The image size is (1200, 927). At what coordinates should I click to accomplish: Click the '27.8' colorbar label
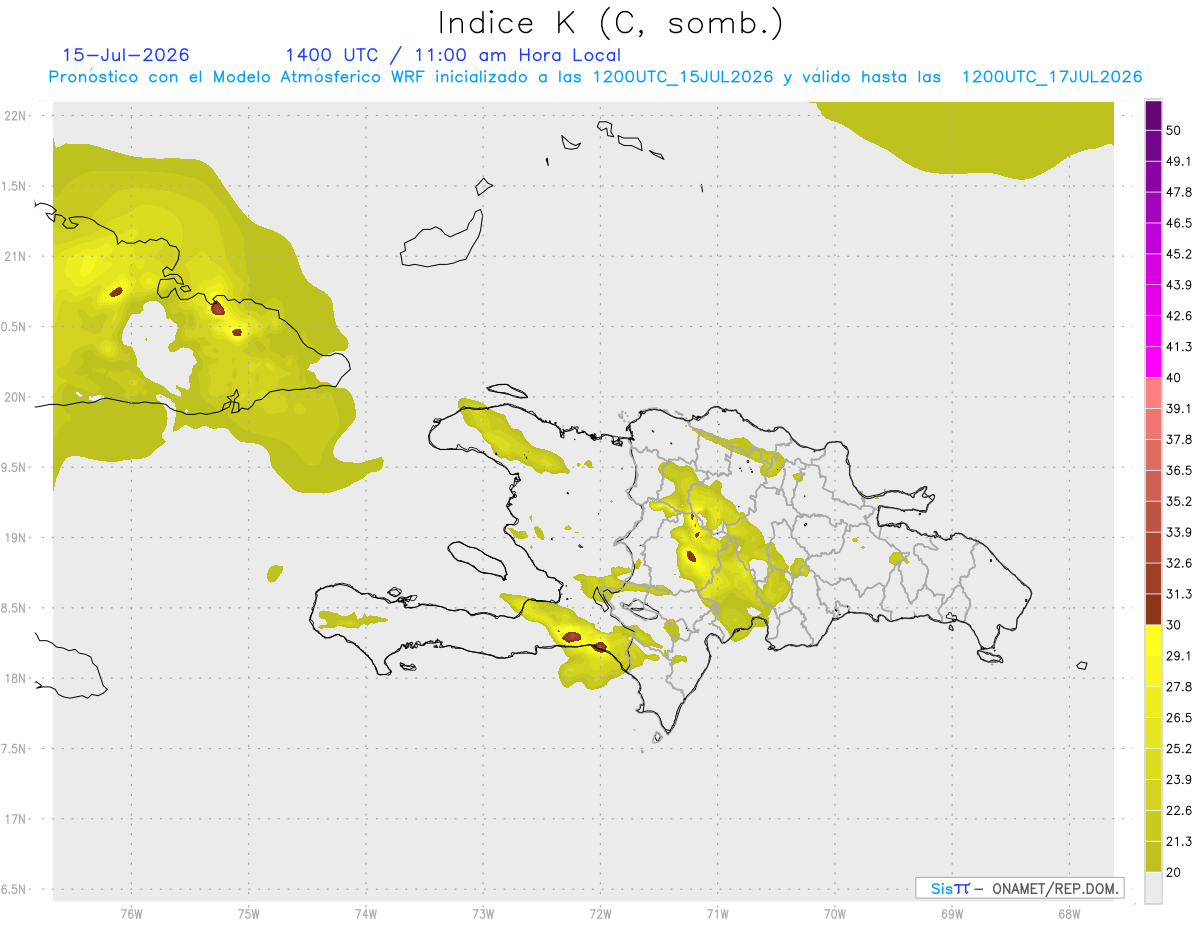pyautogui.click(x=1179, y=687)
